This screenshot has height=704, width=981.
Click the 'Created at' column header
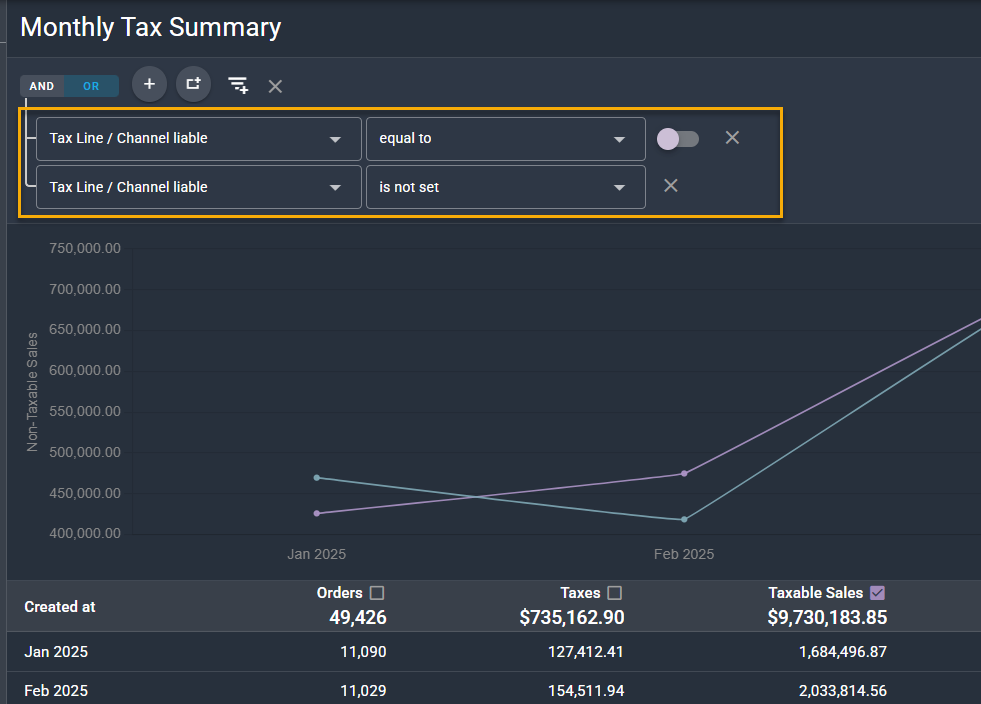[x=60, y=607]
